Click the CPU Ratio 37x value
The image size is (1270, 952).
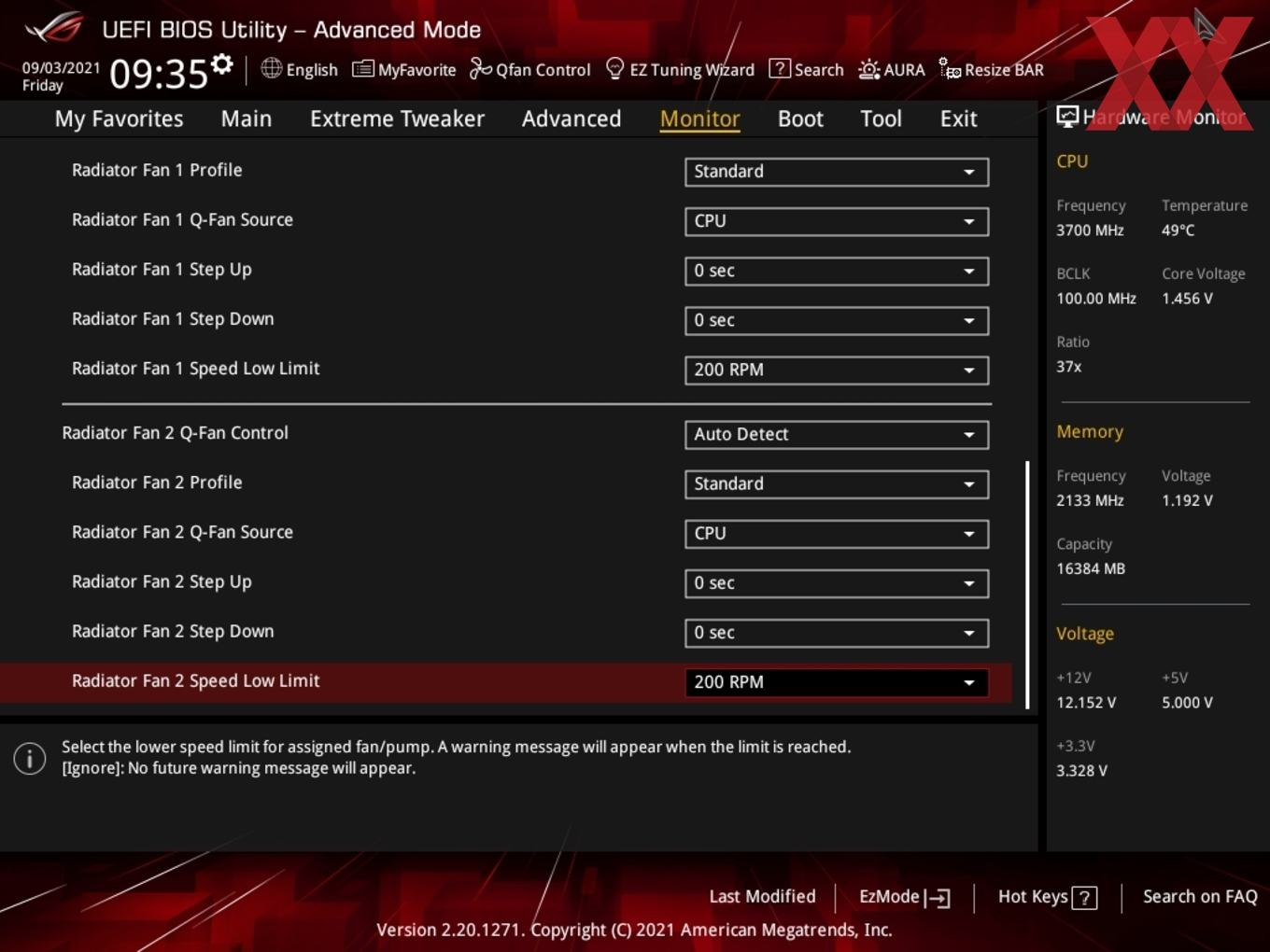coord(1068,367)
